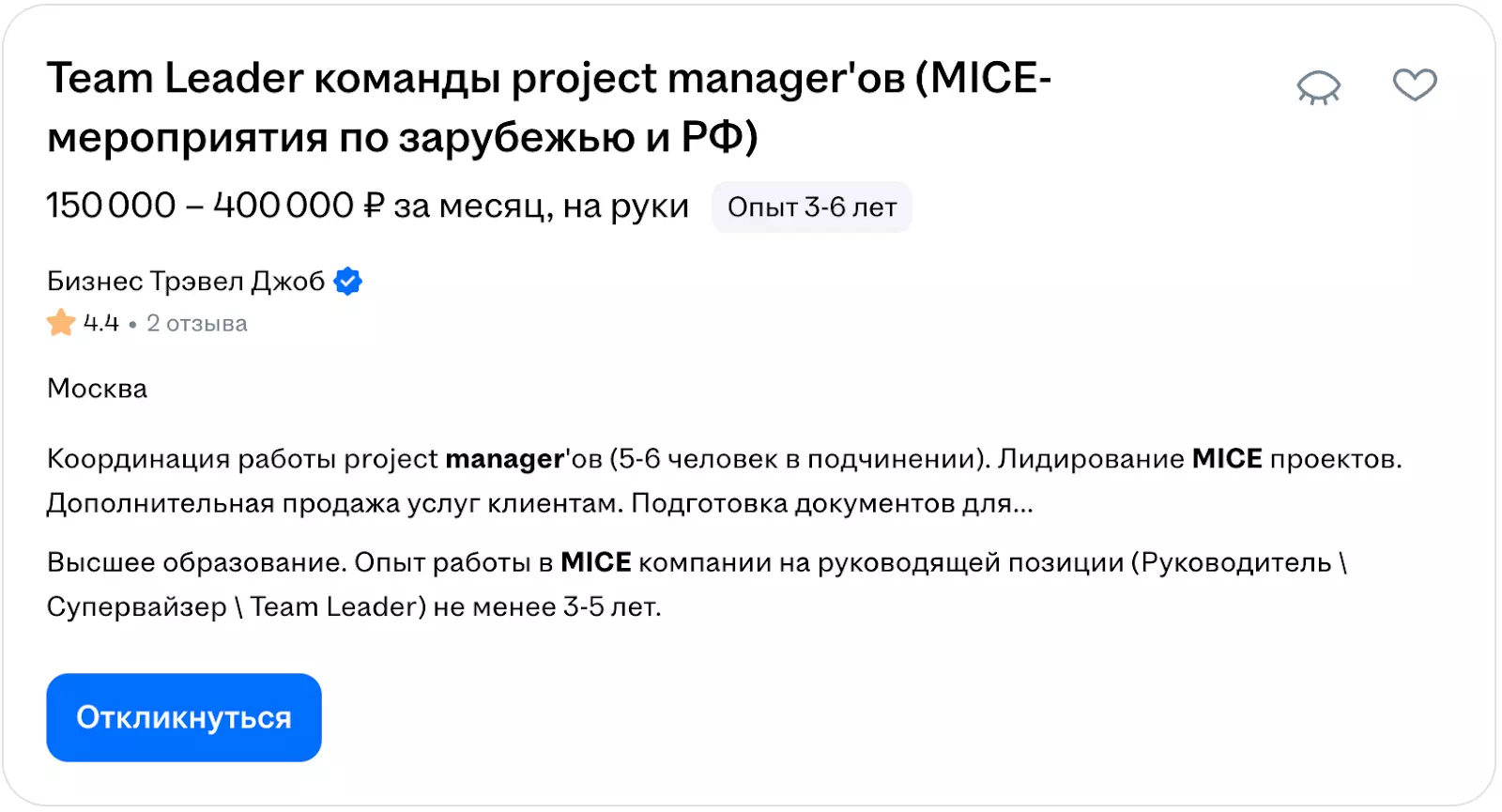This screenshot has height=812, width=1502.
Task: Open the 2 отзыва reviews link
Action: tap(197, 324)
